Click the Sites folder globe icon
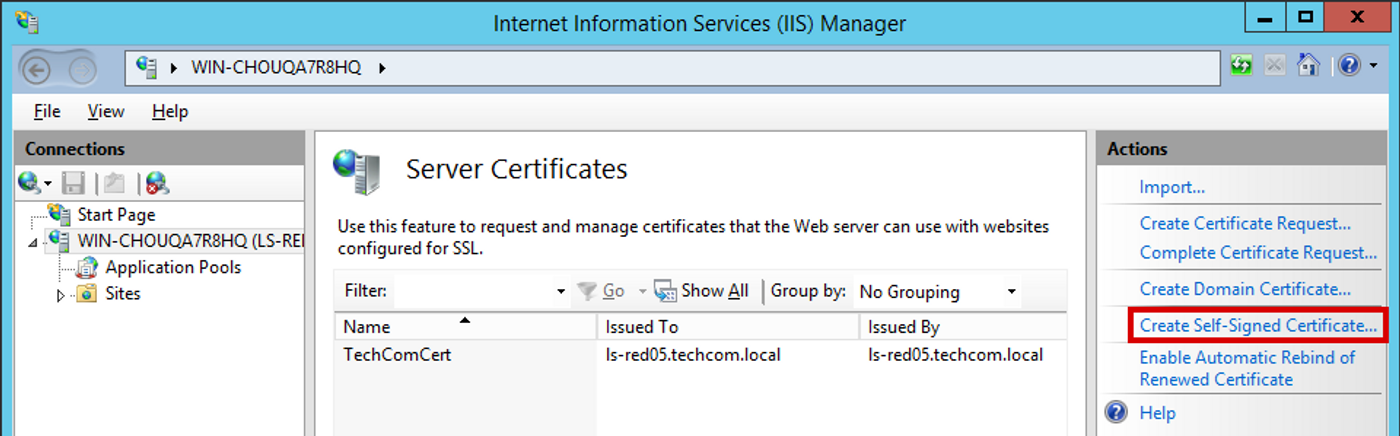 pyautogui.click(x=88, y=294)
